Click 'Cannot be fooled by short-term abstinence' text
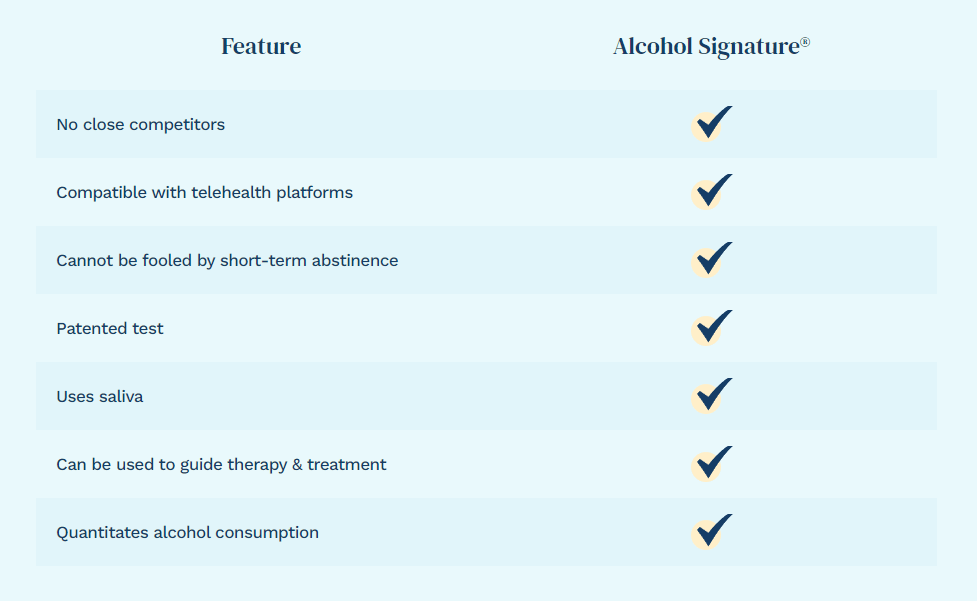 click(227, 261)
